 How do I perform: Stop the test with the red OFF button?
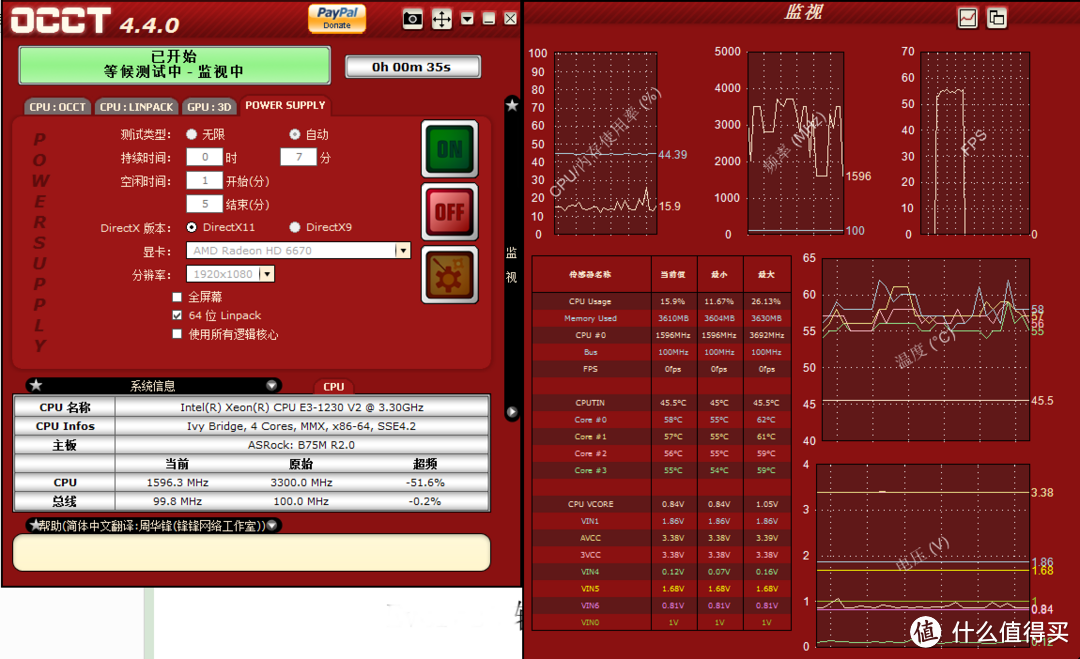[450, 211]
